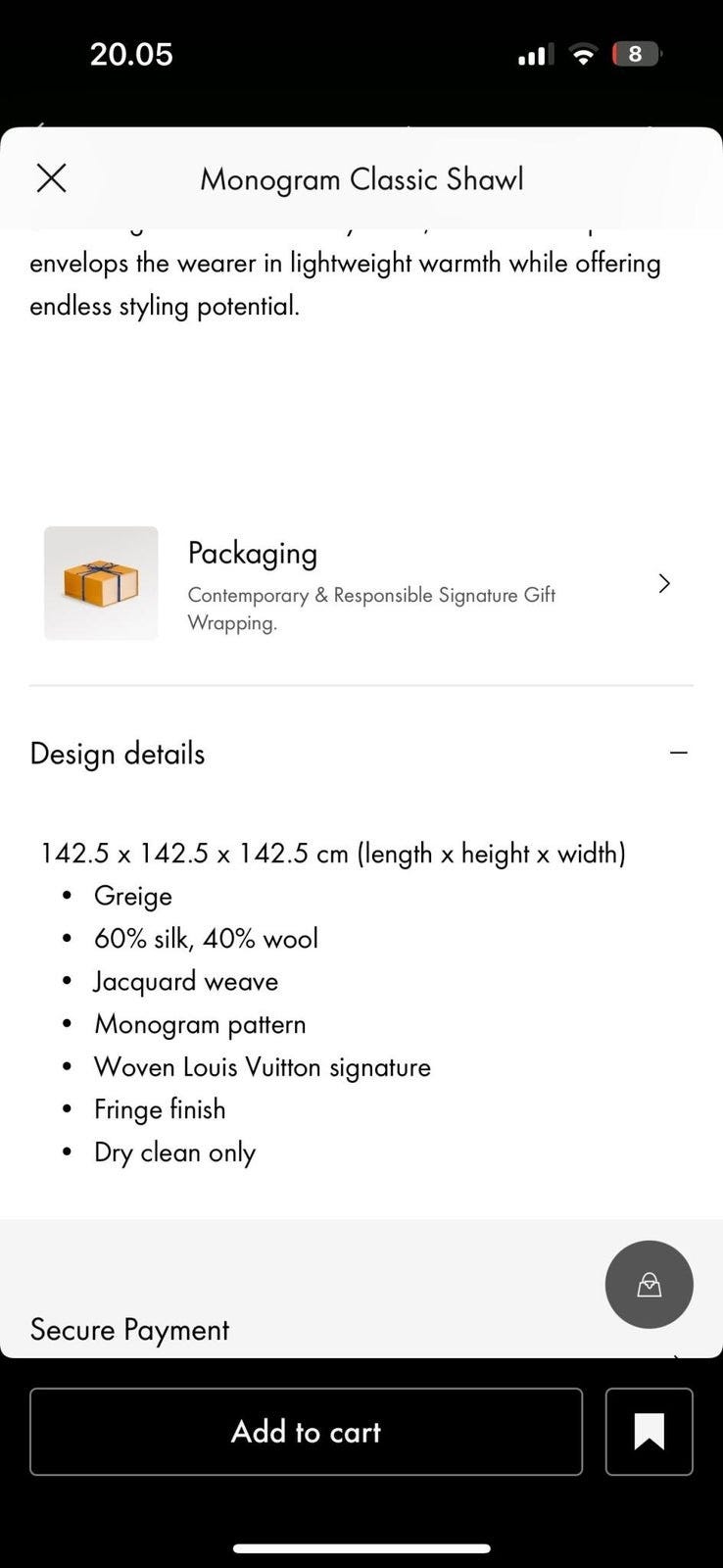Click the Add to cart button
The width and height of the screenshot is (723, 1568).
(x=306, y=1432)
